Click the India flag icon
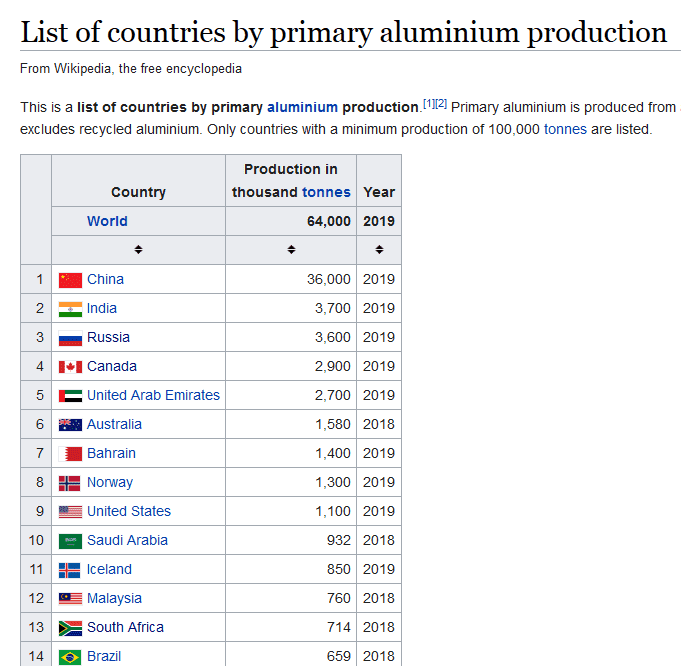The width and height of the screenshot is (681, 666). click(70, 309)
